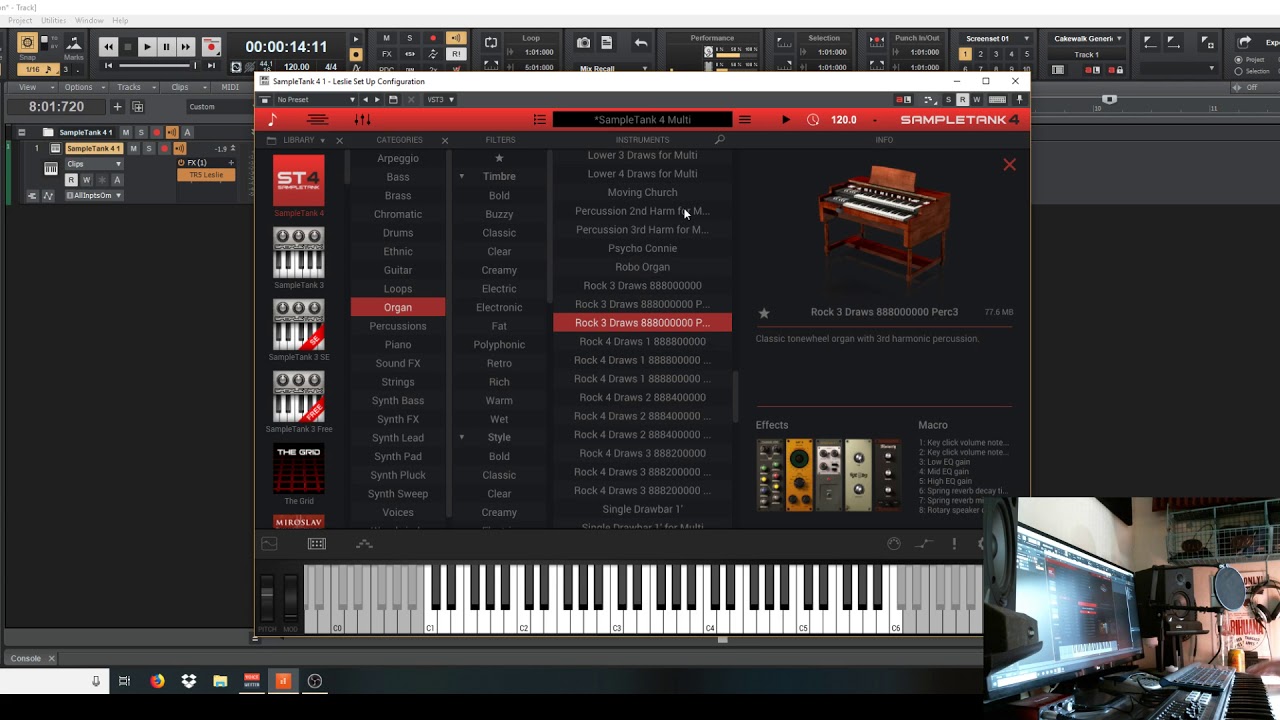
Task: Toggle plugin window R automation read button
Action: 962,100
